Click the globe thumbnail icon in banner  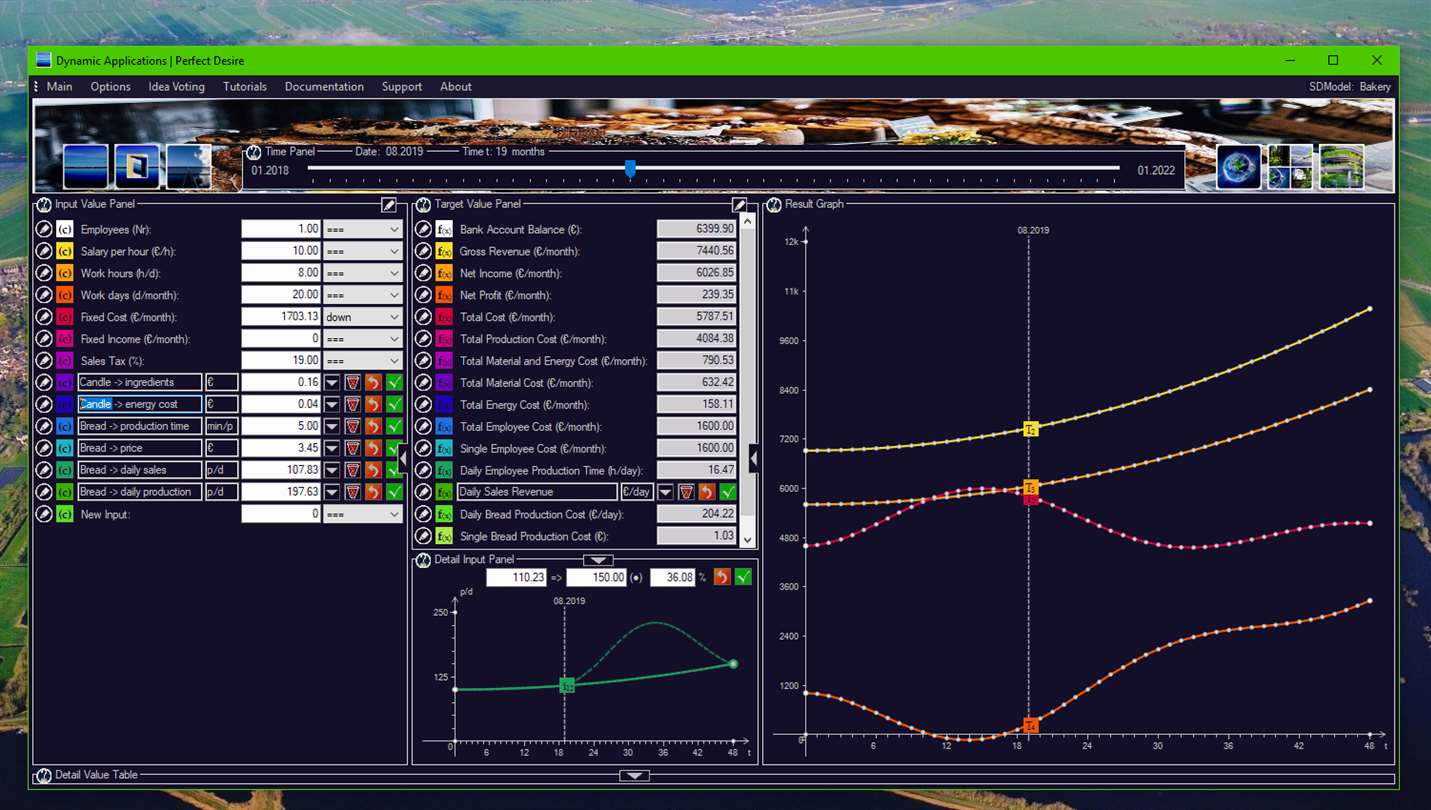click(x=1238, y=167)
